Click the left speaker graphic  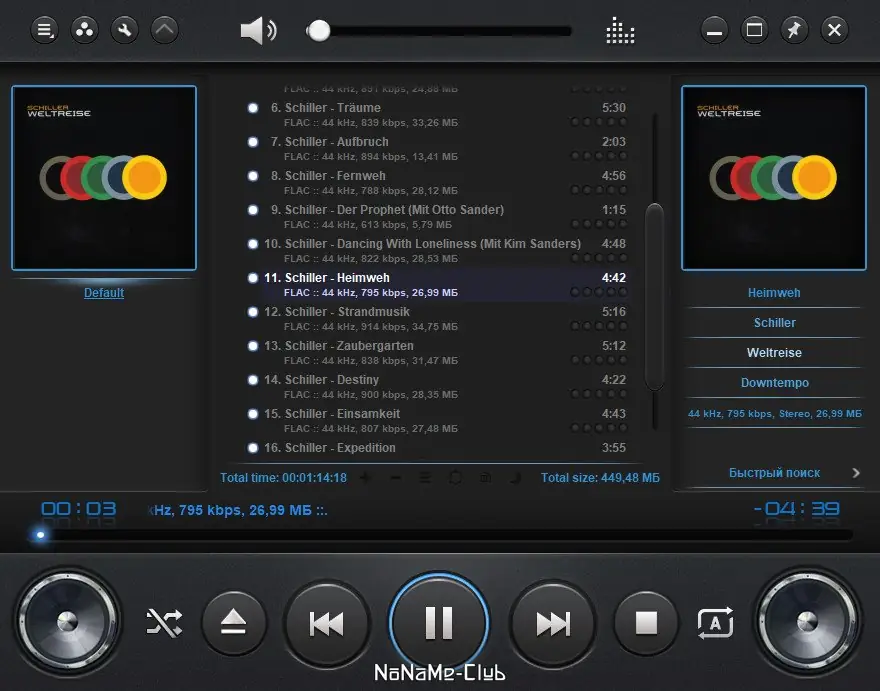[x=68, y=622]
